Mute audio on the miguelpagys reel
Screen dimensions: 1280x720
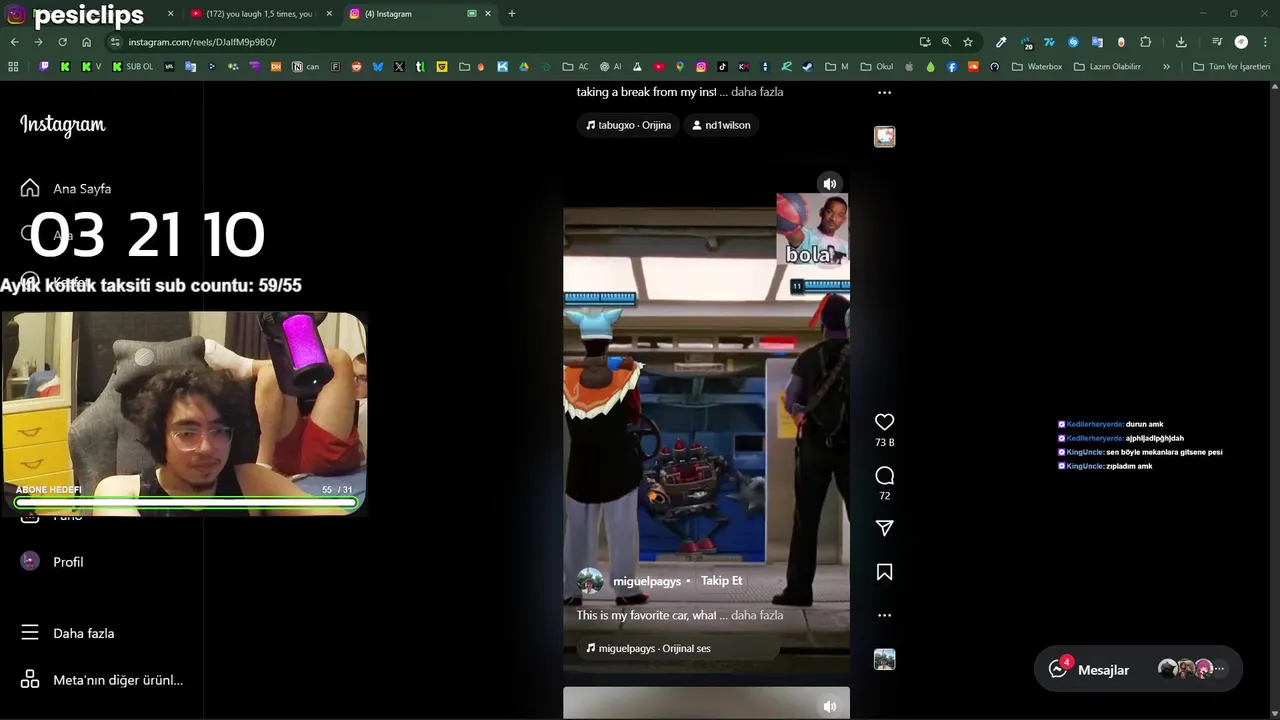point(829,184)
